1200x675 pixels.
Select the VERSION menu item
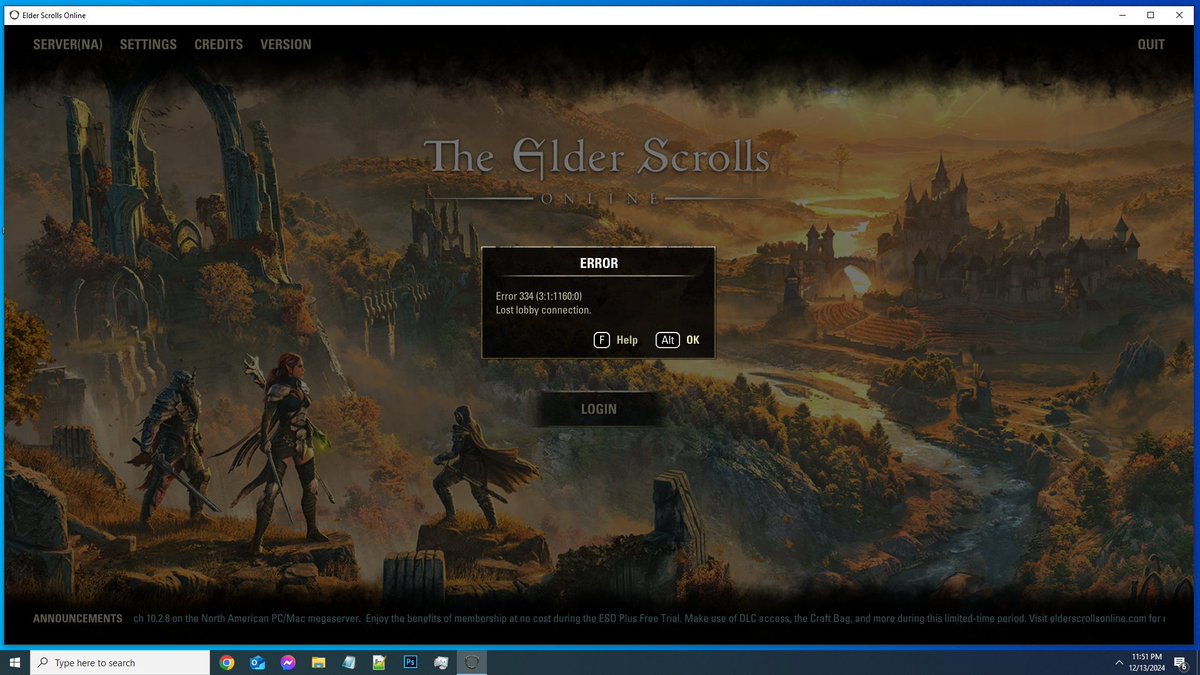tap(285, 44)
